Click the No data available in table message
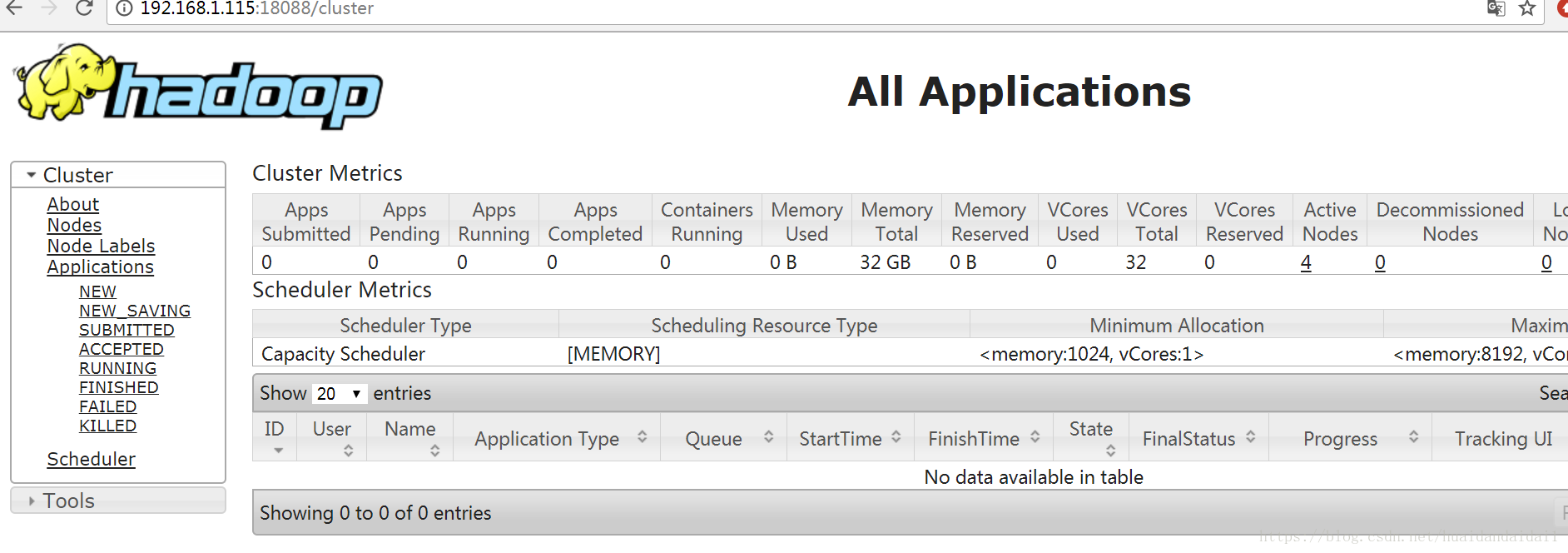1568x553 pixels. 1034,477
